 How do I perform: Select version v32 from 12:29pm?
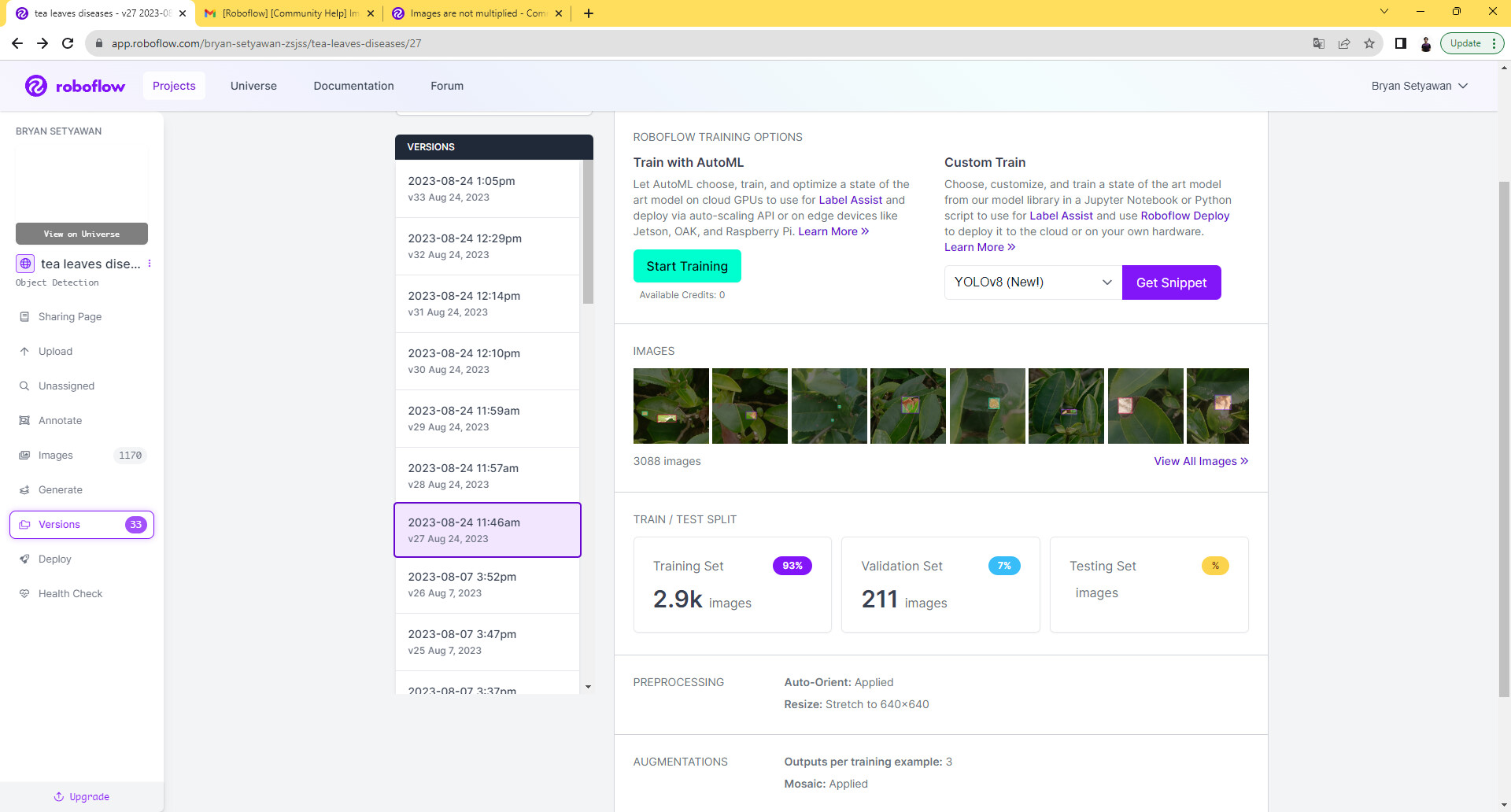[x=487, y=246]
